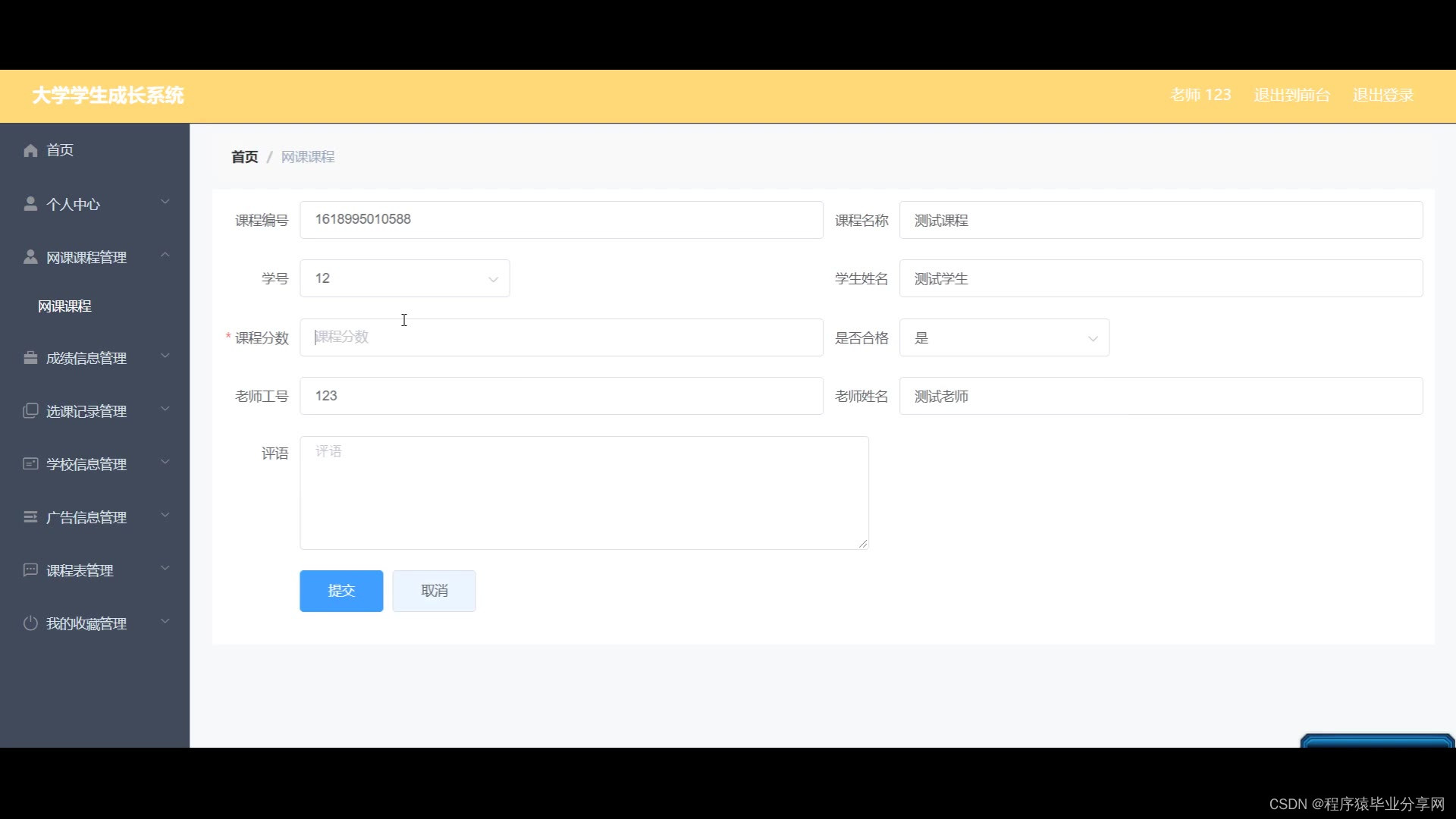Click the briefcase icon beside 成绩信息管理

pos(30,358)
